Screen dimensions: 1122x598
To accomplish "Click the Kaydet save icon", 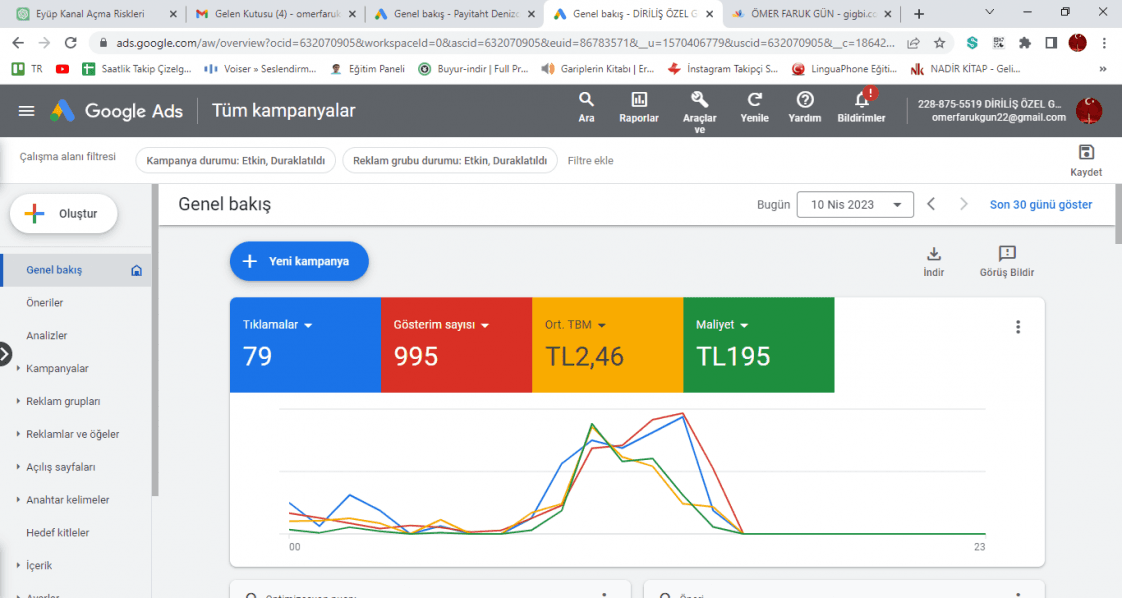I will pyautogui.click(x=1086, y=160).
